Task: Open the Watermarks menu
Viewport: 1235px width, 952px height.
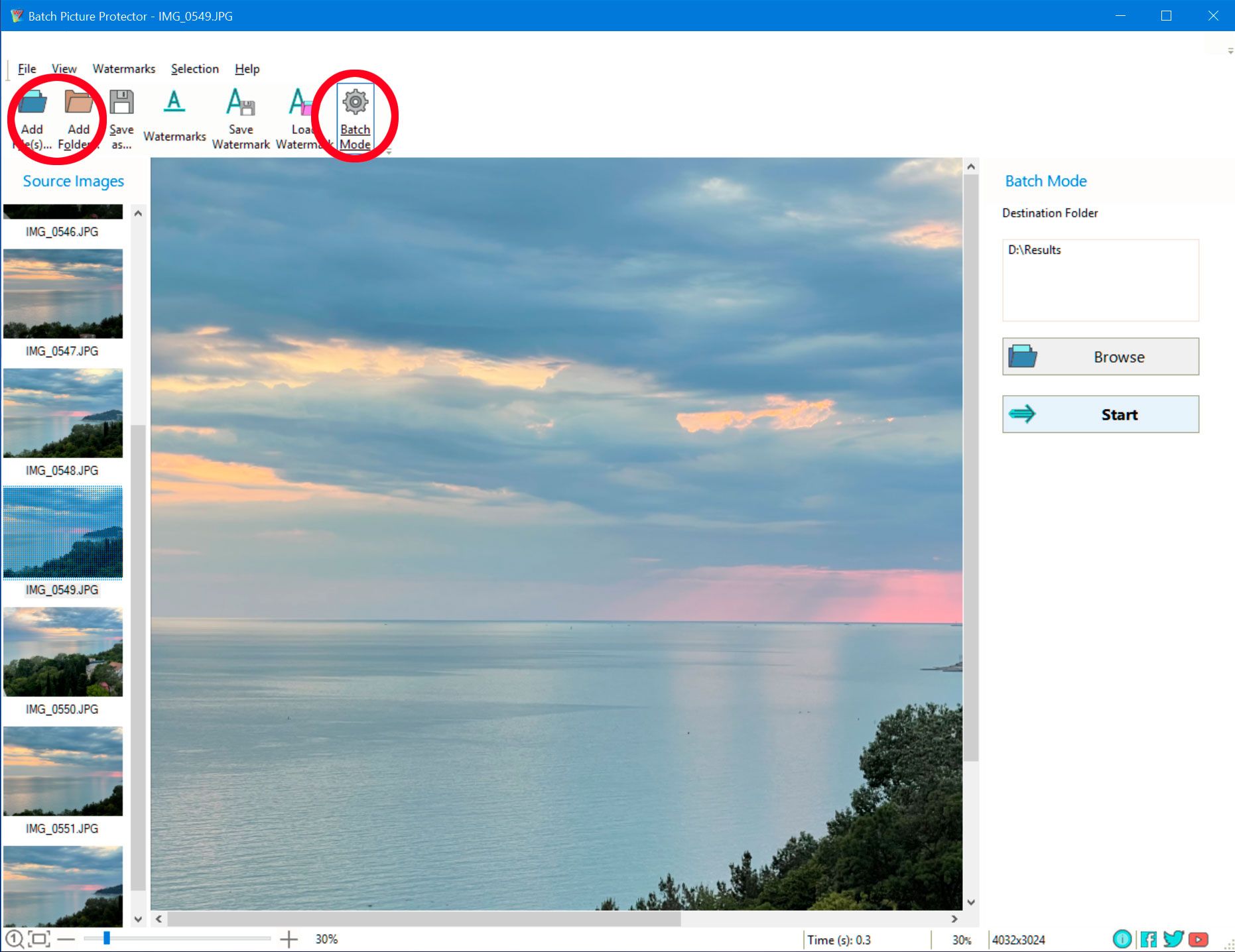Action: pos(124,69)
